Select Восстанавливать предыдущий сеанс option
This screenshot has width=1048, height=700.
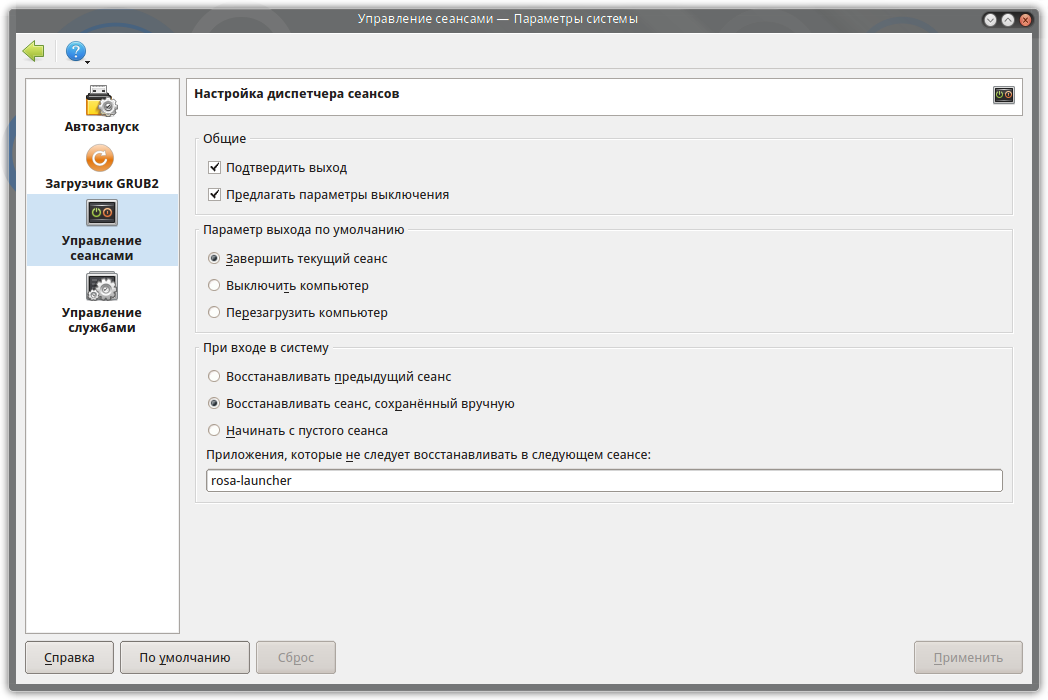point(214,377)
